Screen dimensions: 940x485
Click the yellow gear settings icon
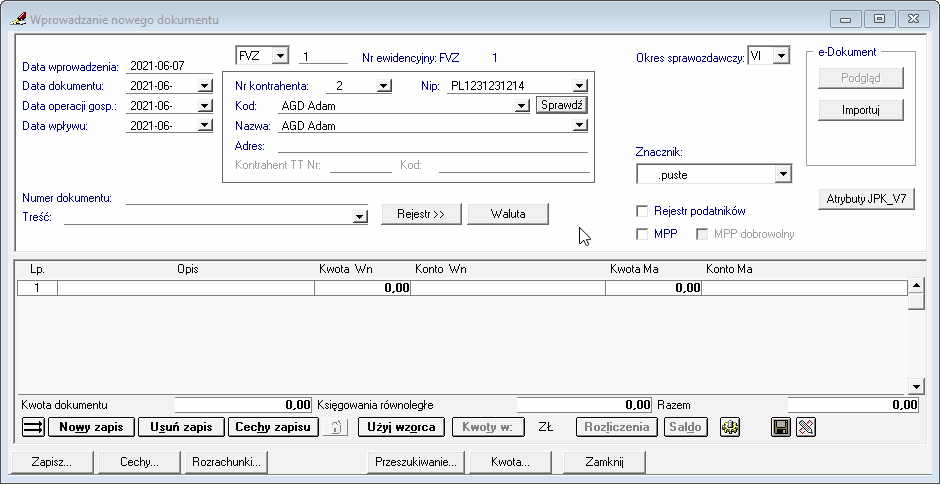(730, 427)
